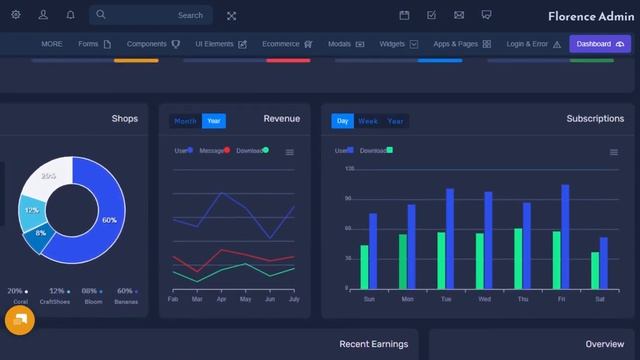Click the Dashboard button

(600, 44)
